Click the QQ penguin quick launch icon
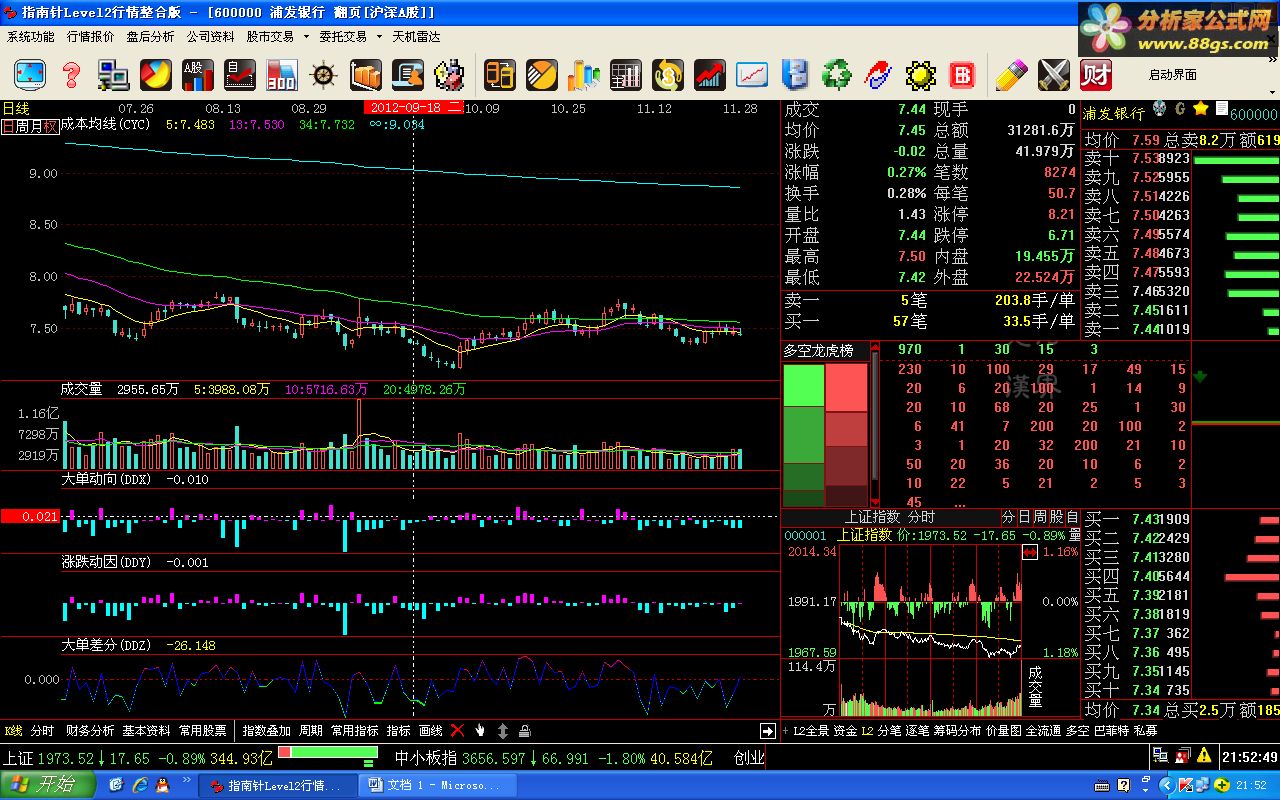The width and height of the screenshot is (1280, 800). tap(162, 784)
